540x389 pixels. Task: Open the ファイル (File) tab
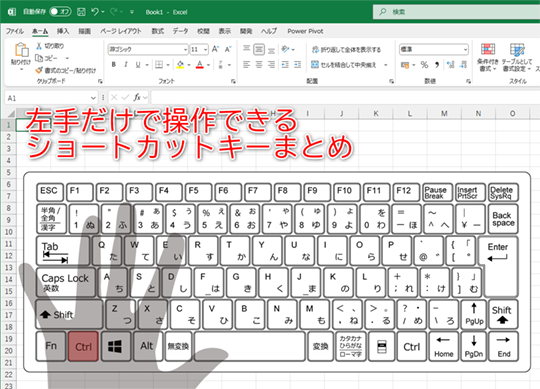coord(15,31)
